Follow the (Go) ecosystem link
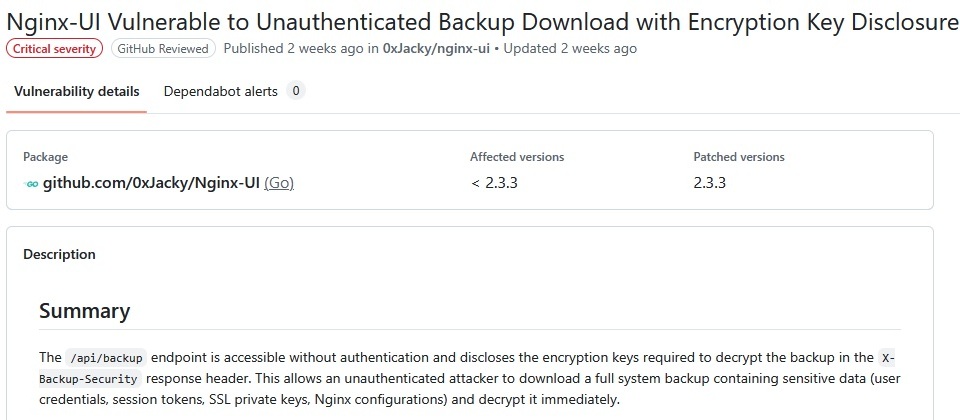 click(279, 183)
